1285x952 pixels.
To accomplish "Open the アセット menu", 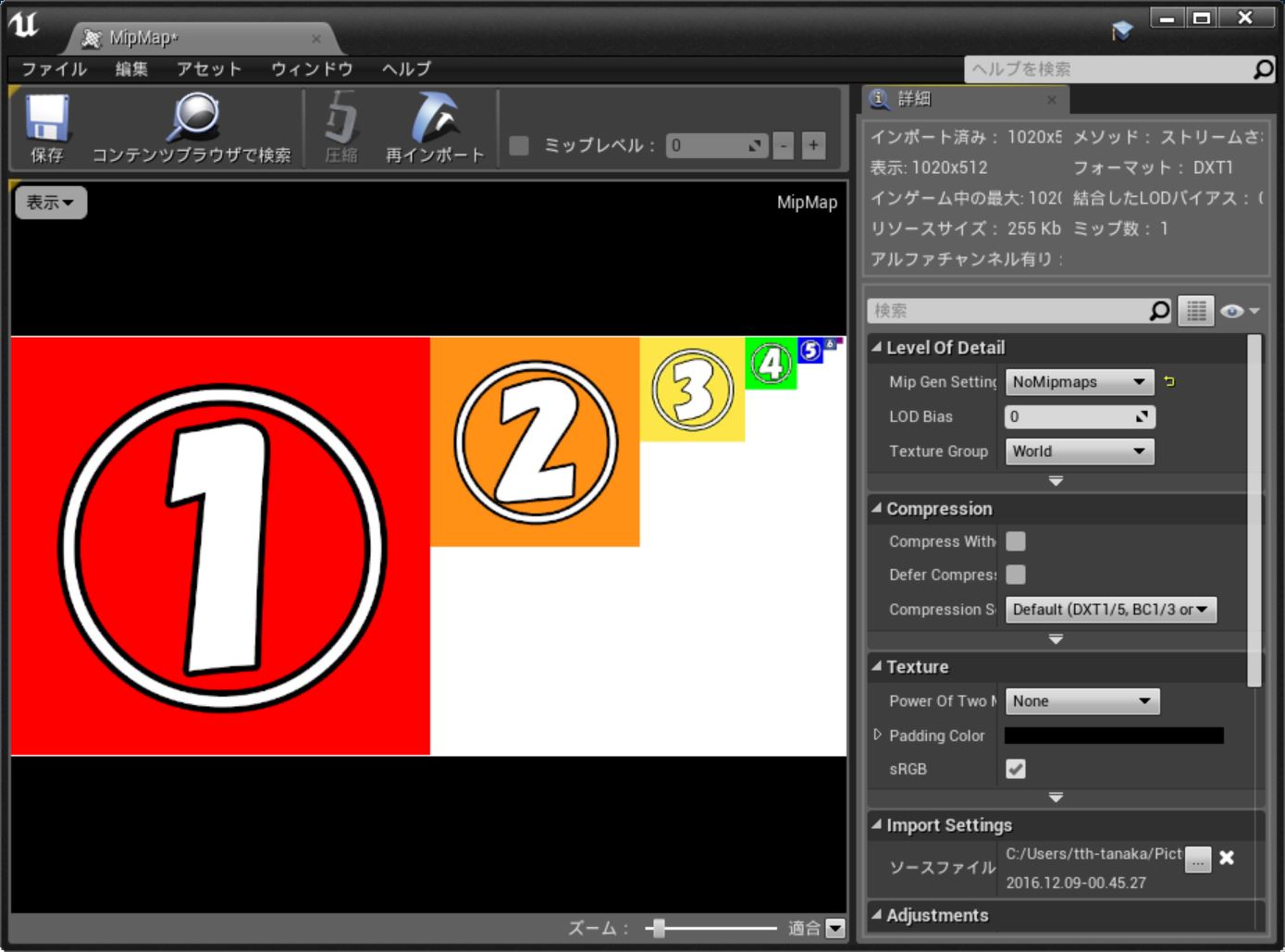I will coord(208,68).
